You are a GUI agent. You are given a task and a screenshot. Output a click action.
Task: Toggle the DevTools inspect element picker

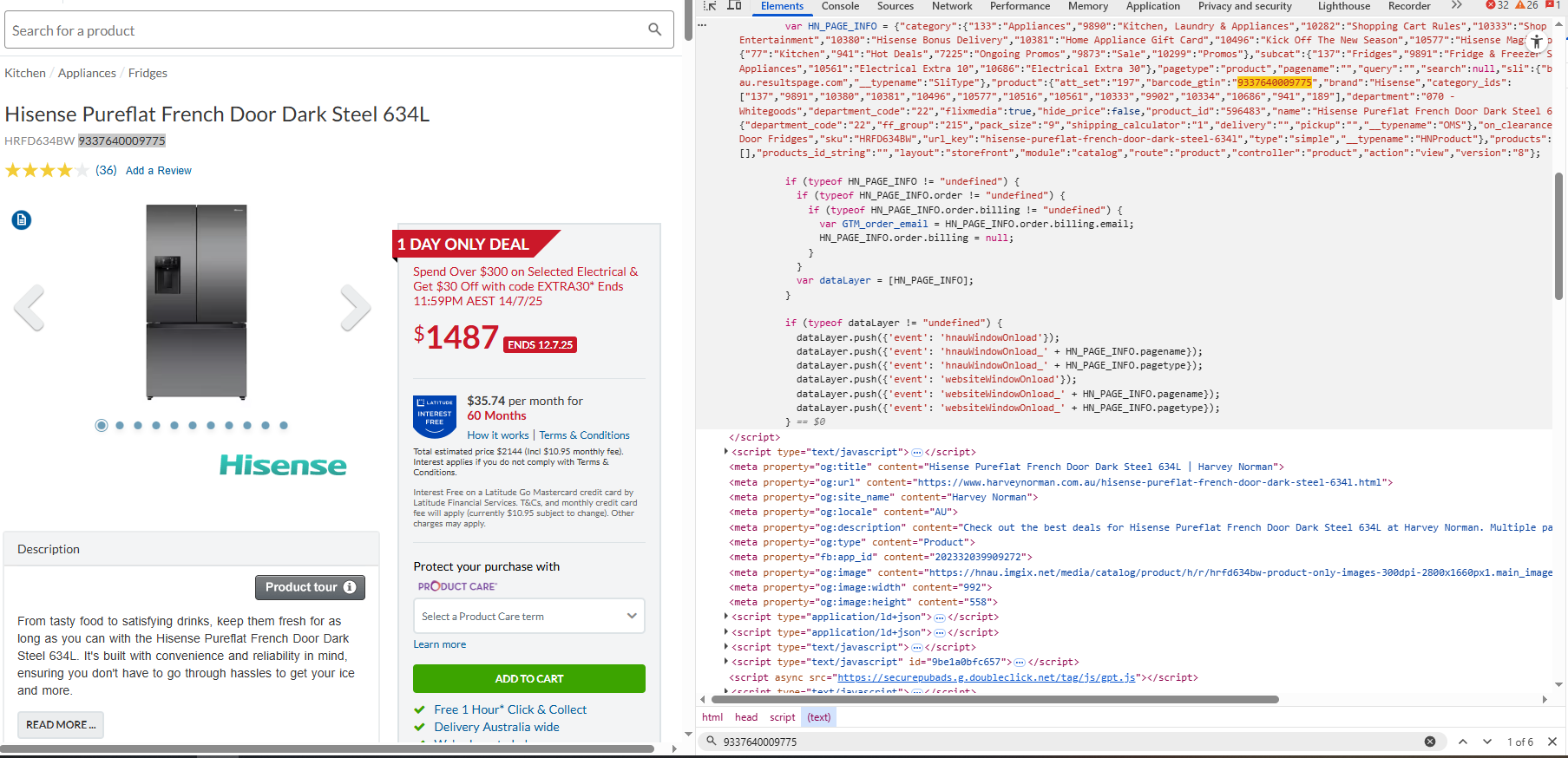click(710, 6)
